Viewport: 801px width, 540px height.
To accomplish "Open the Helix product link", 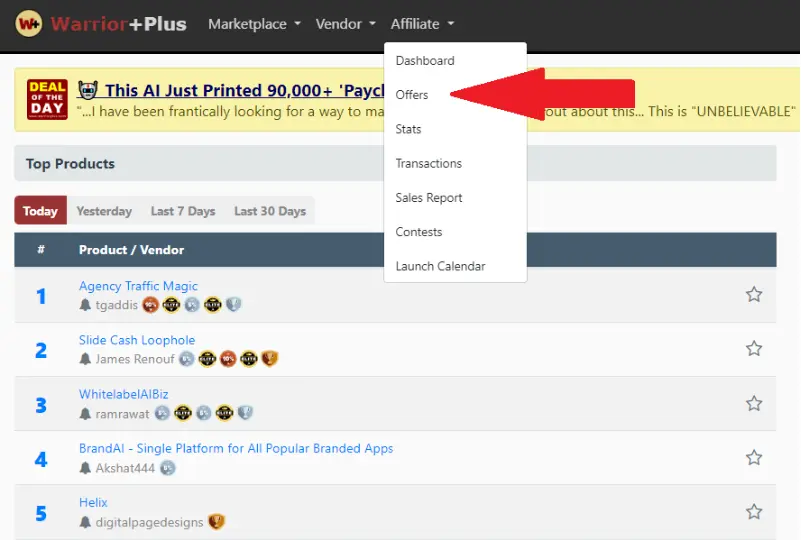I will [93, 503].
